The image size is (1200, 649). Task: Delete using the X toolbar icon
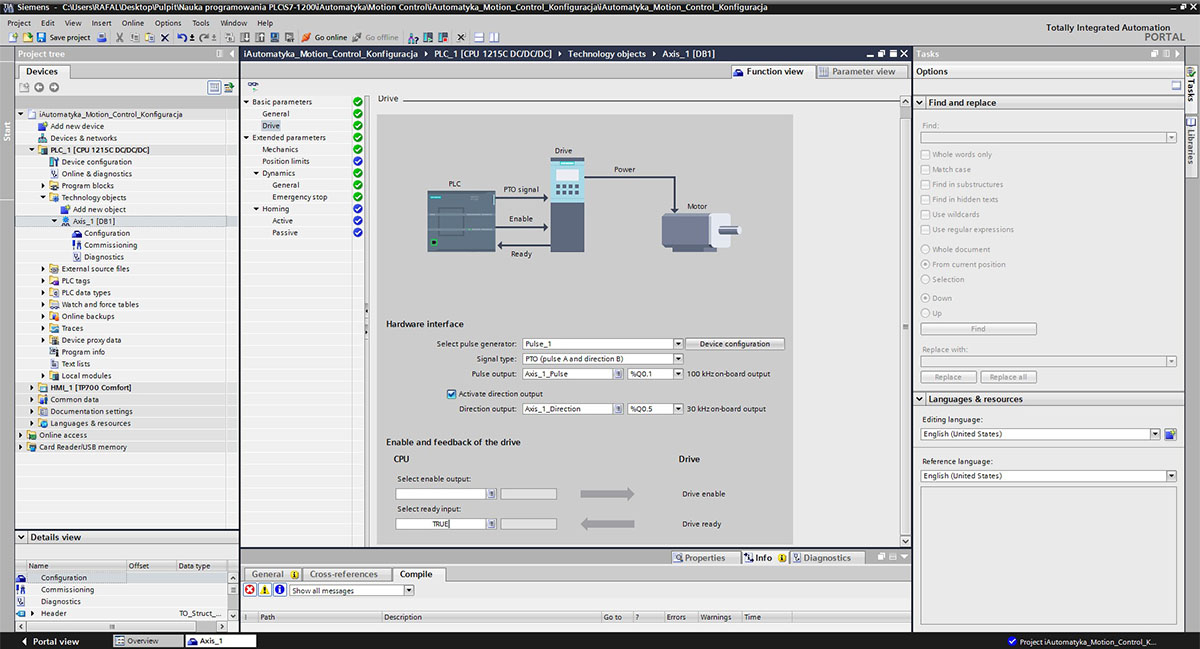tap(165, 37)
